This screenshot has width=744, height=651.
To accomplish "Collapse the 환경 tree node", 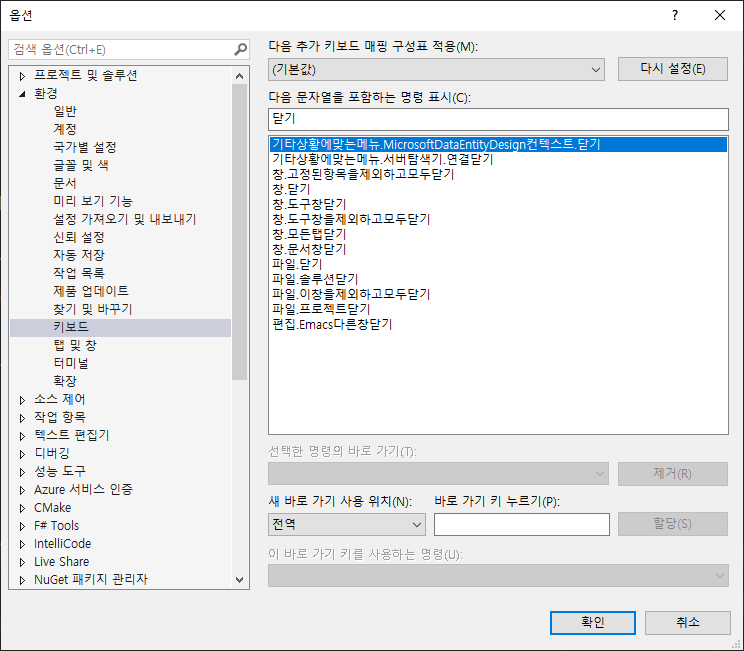I will pos(22,94).
